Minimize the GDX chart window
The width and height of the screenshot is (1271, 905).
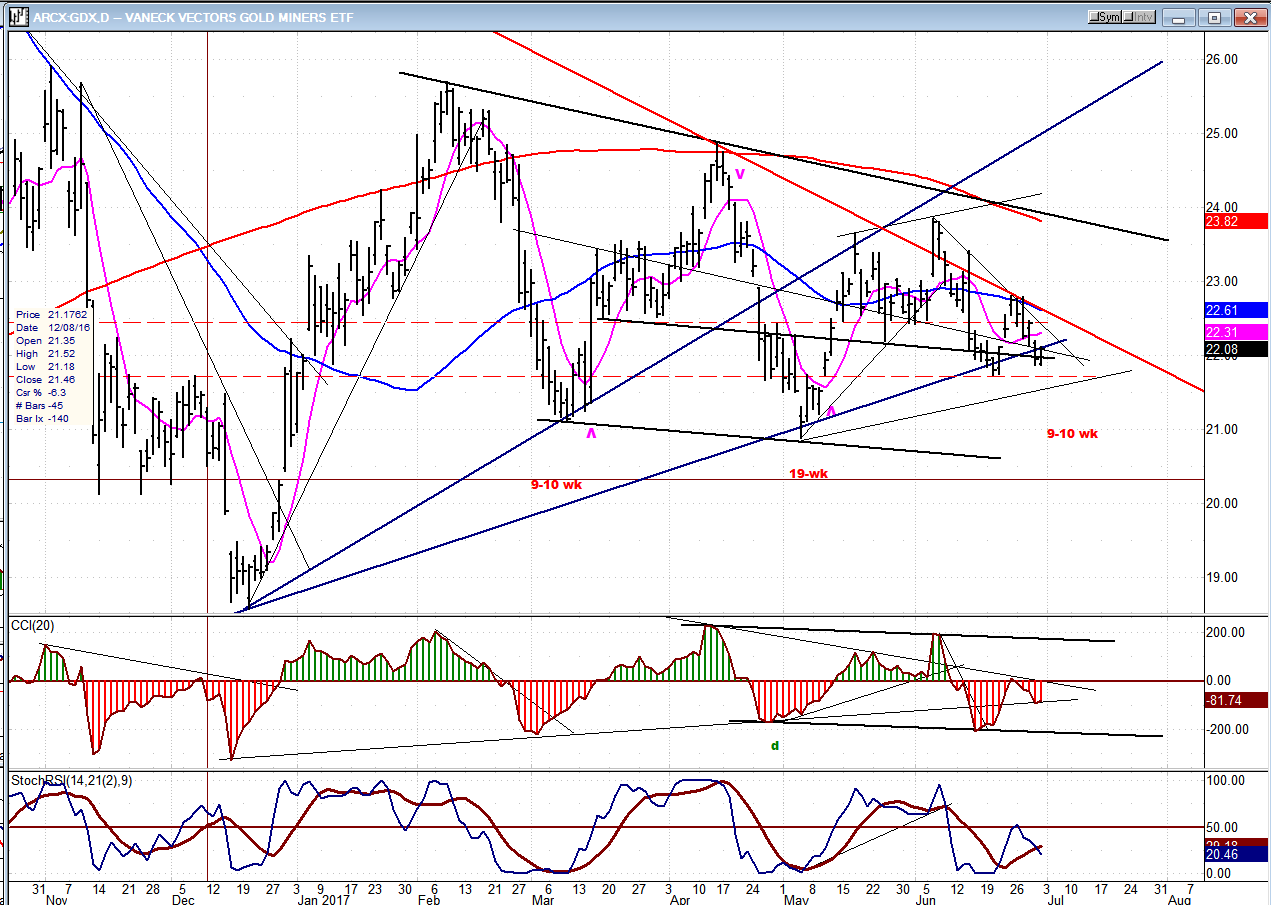coord(1180,17)
